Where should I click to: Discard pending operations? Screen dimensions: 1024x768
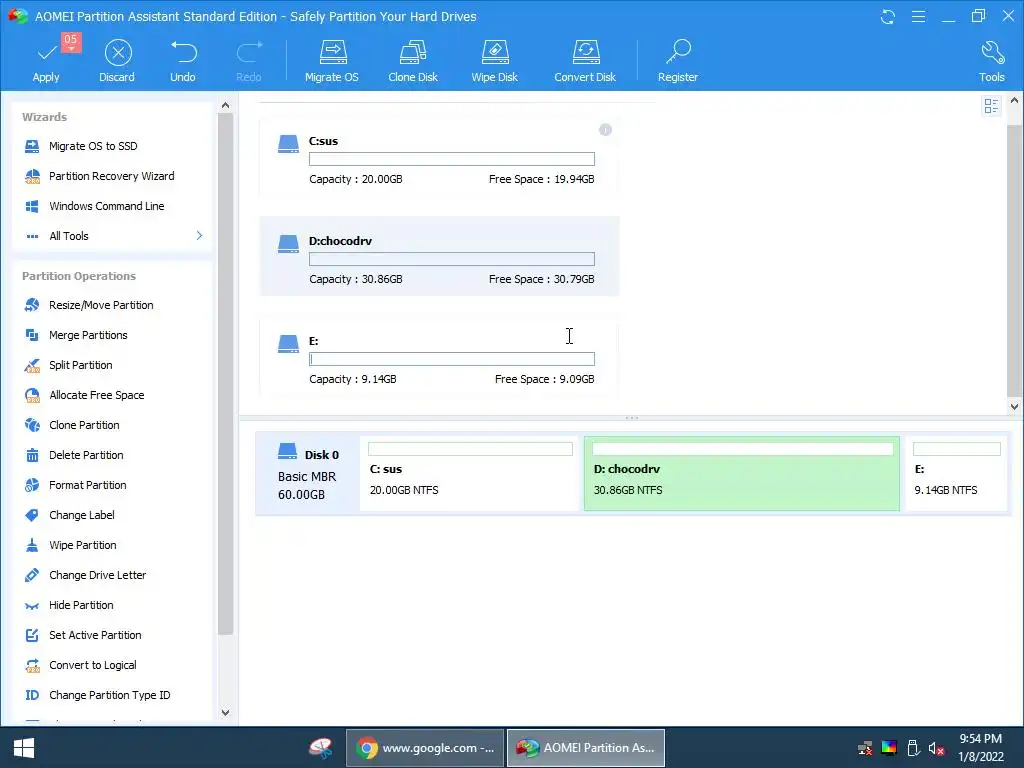pos(118,60)
